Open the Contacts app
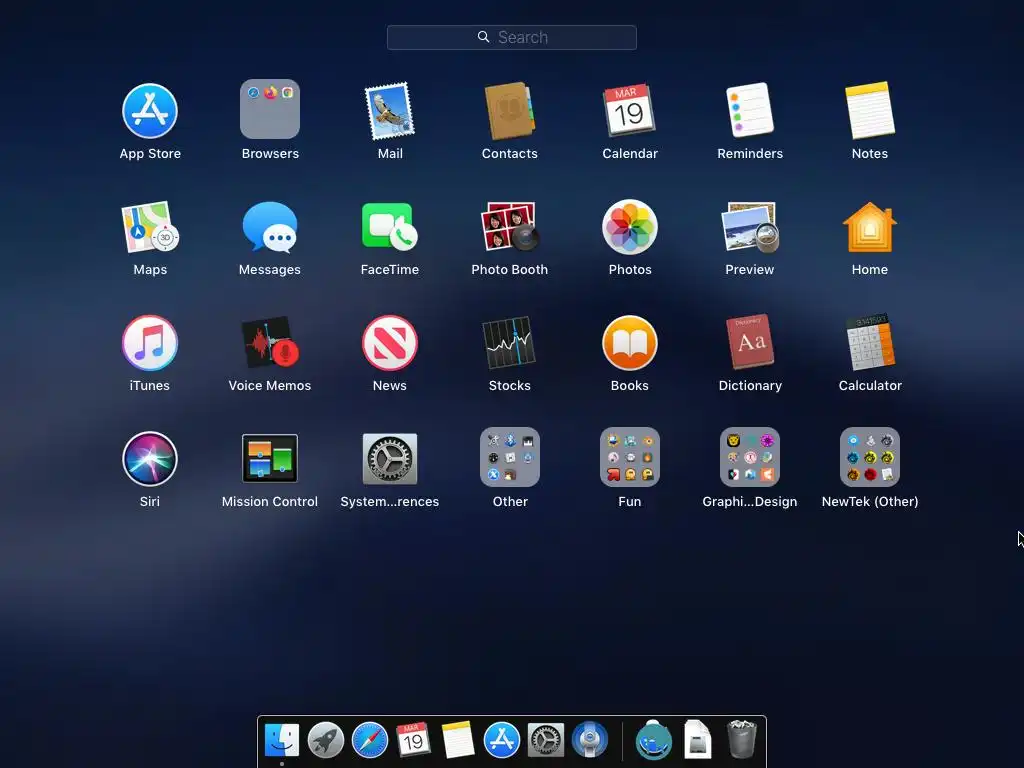Image resolution: width=1024 pixels, height=768 pixels. tap(509, 110)
